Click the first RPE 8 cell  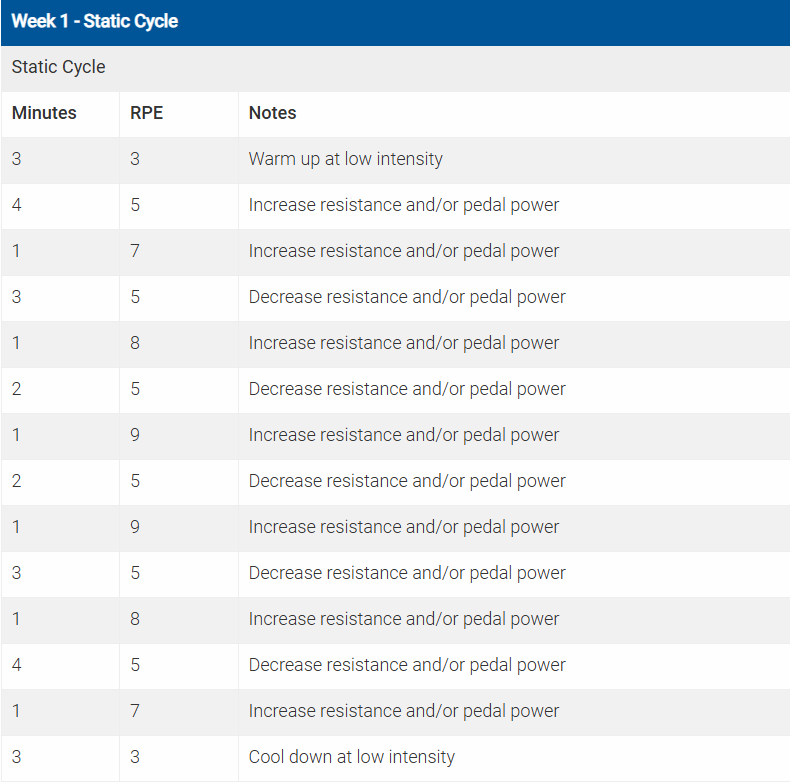(x=135, y=343)
